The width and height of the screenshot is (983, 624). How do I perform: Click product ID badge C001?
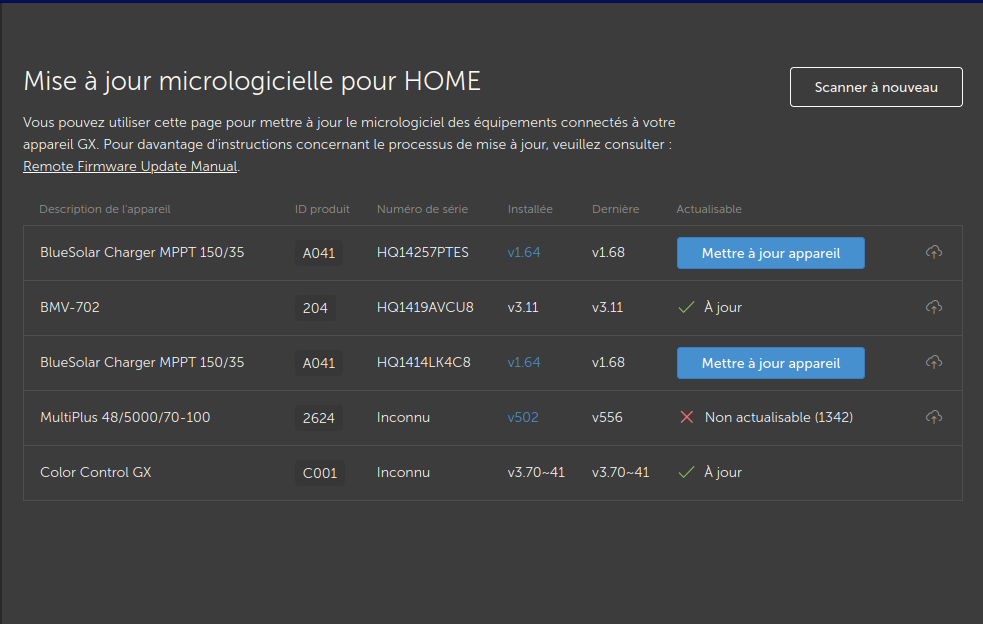click(x=319, y=473)
